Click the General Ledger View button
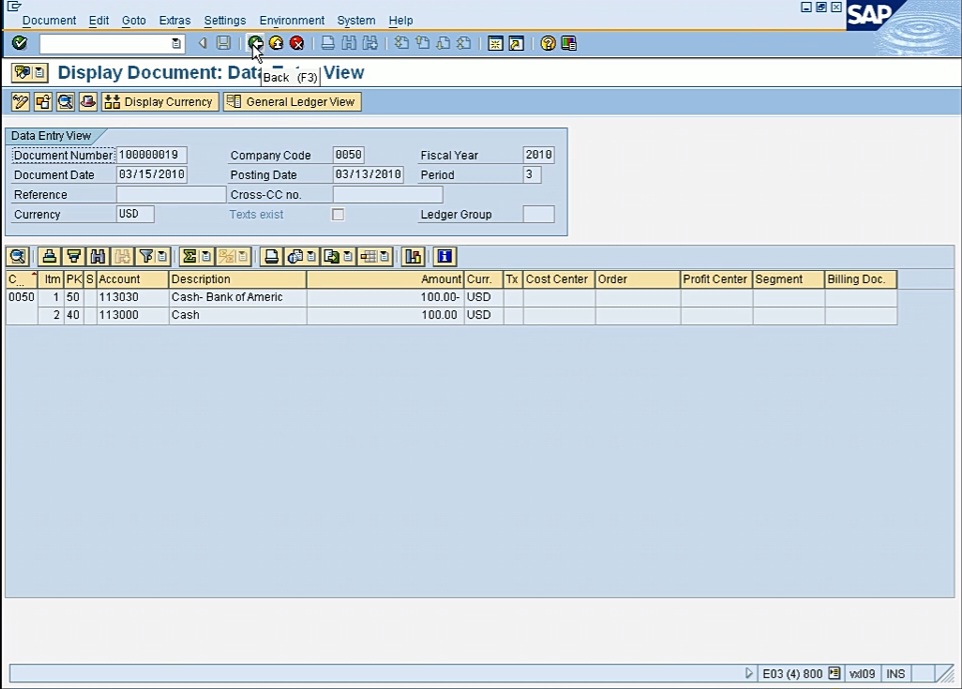Screen dimensions: 962x689 [293, 102]
